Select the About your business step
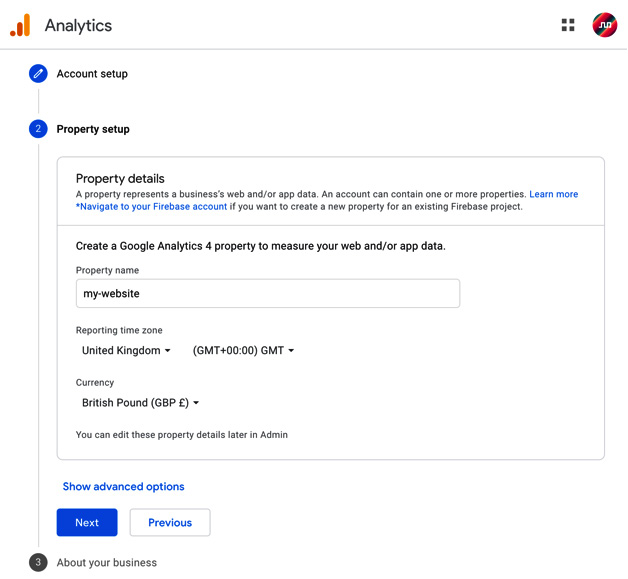 pos(107,563)
